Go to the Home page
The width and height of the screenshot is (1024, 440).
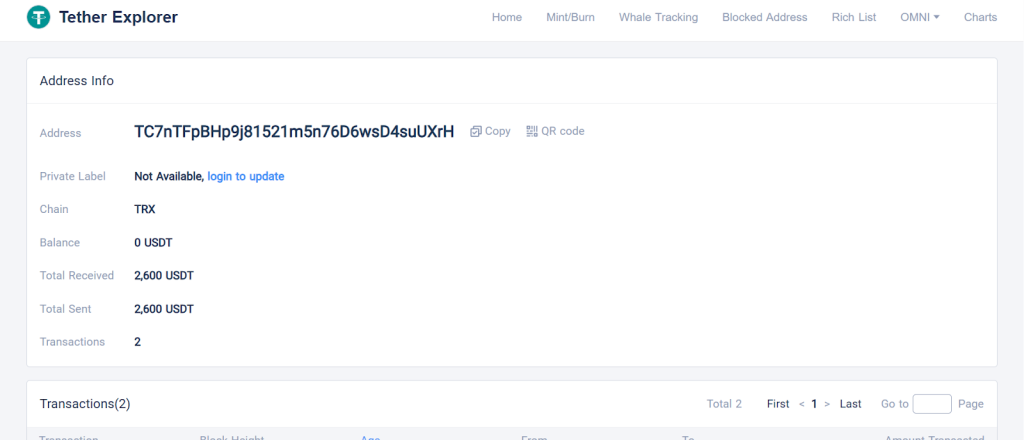tap(507, 18)
